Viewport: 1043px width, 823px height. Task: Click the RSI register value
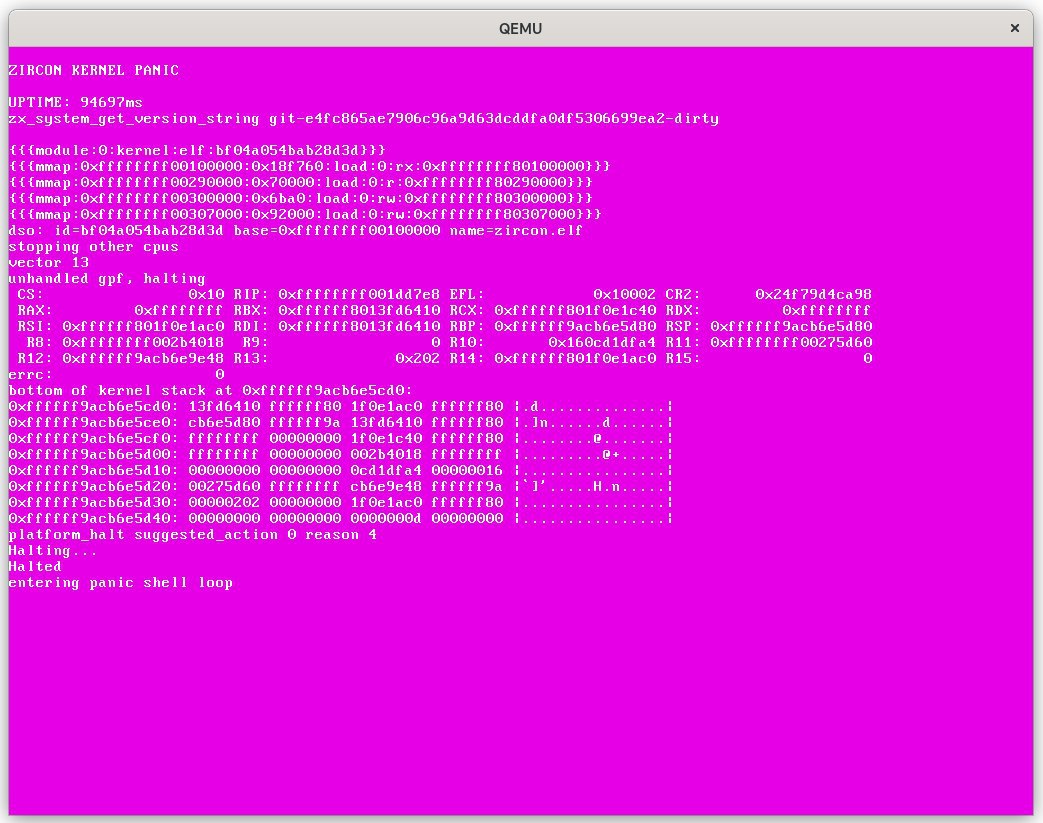tap(143, 326)
